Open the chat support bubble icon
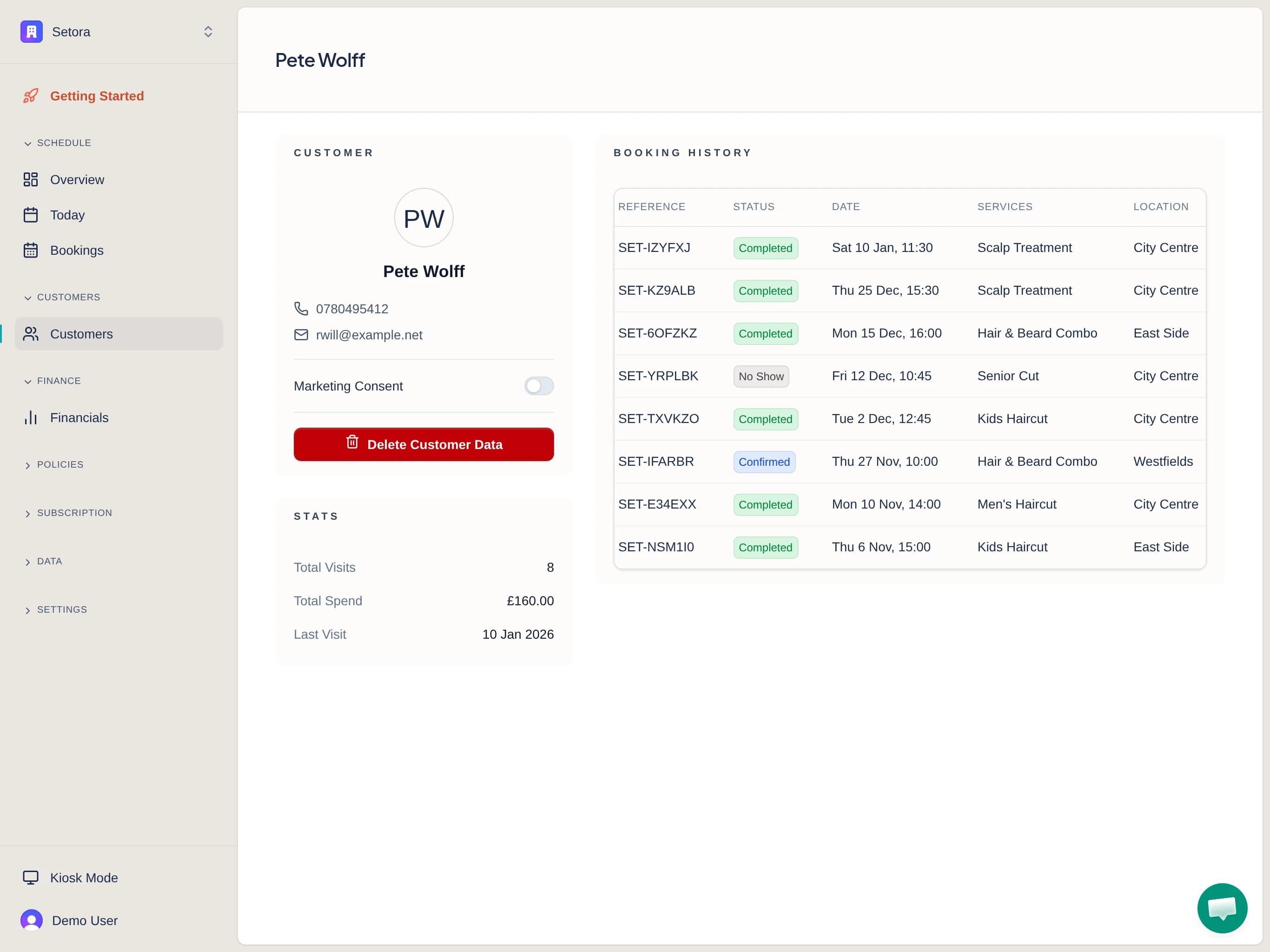Viewport: 1270px width, 952px height. click(1222, 908)
